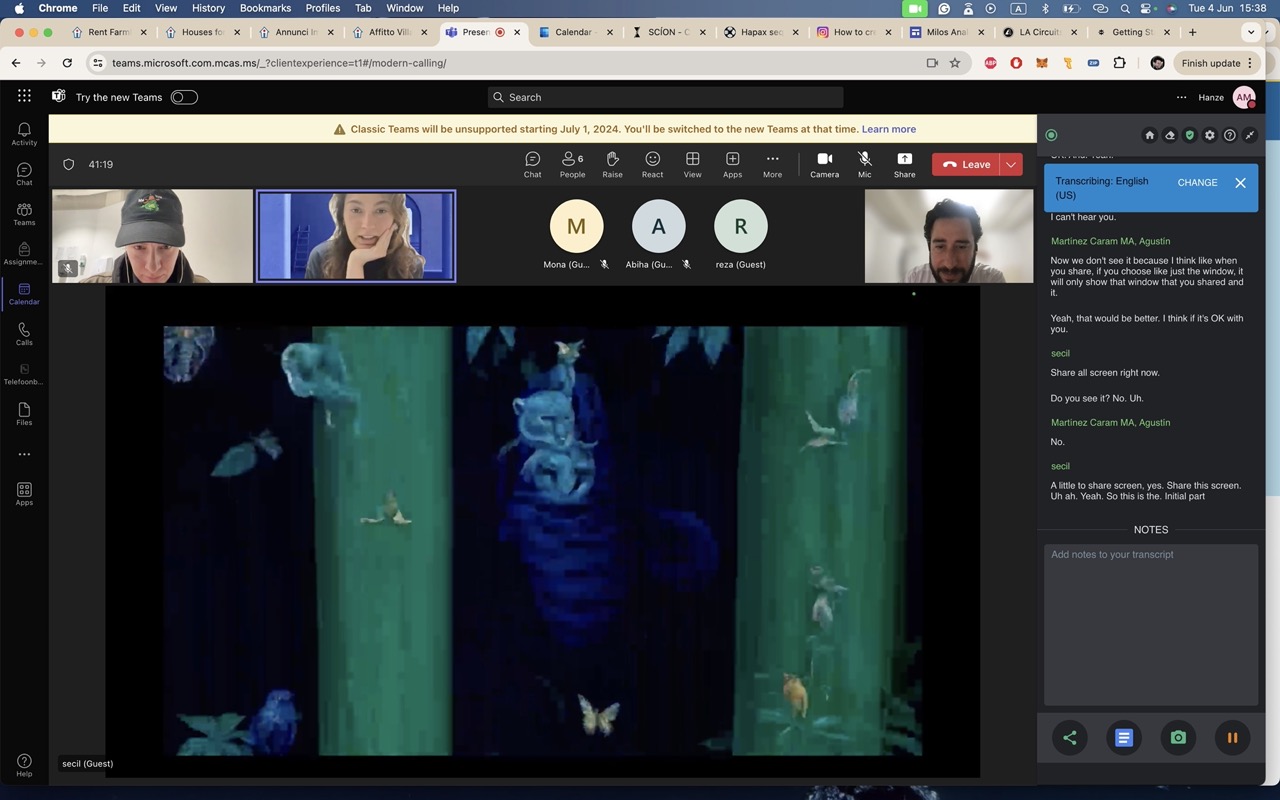Image resolution: width=1280 pixels, height=800 pixels.
Task: Open the app launcher grid icon
Action: (x=24, y=96)
